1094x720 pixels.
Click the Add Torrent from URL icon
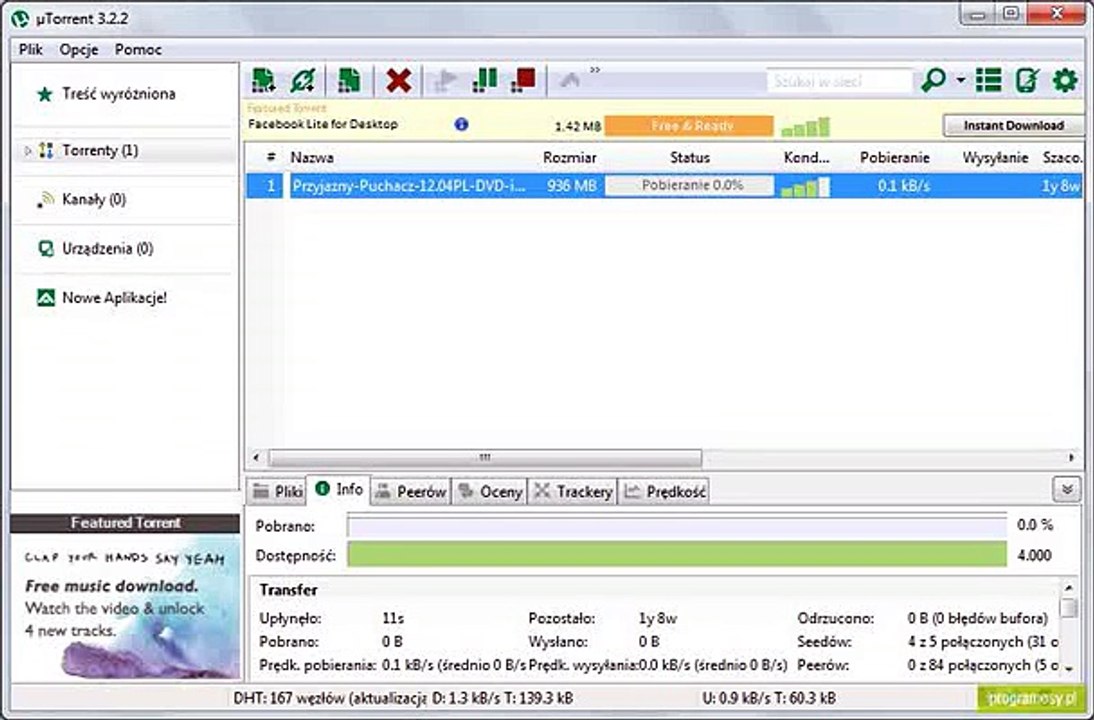click(303, 80)
